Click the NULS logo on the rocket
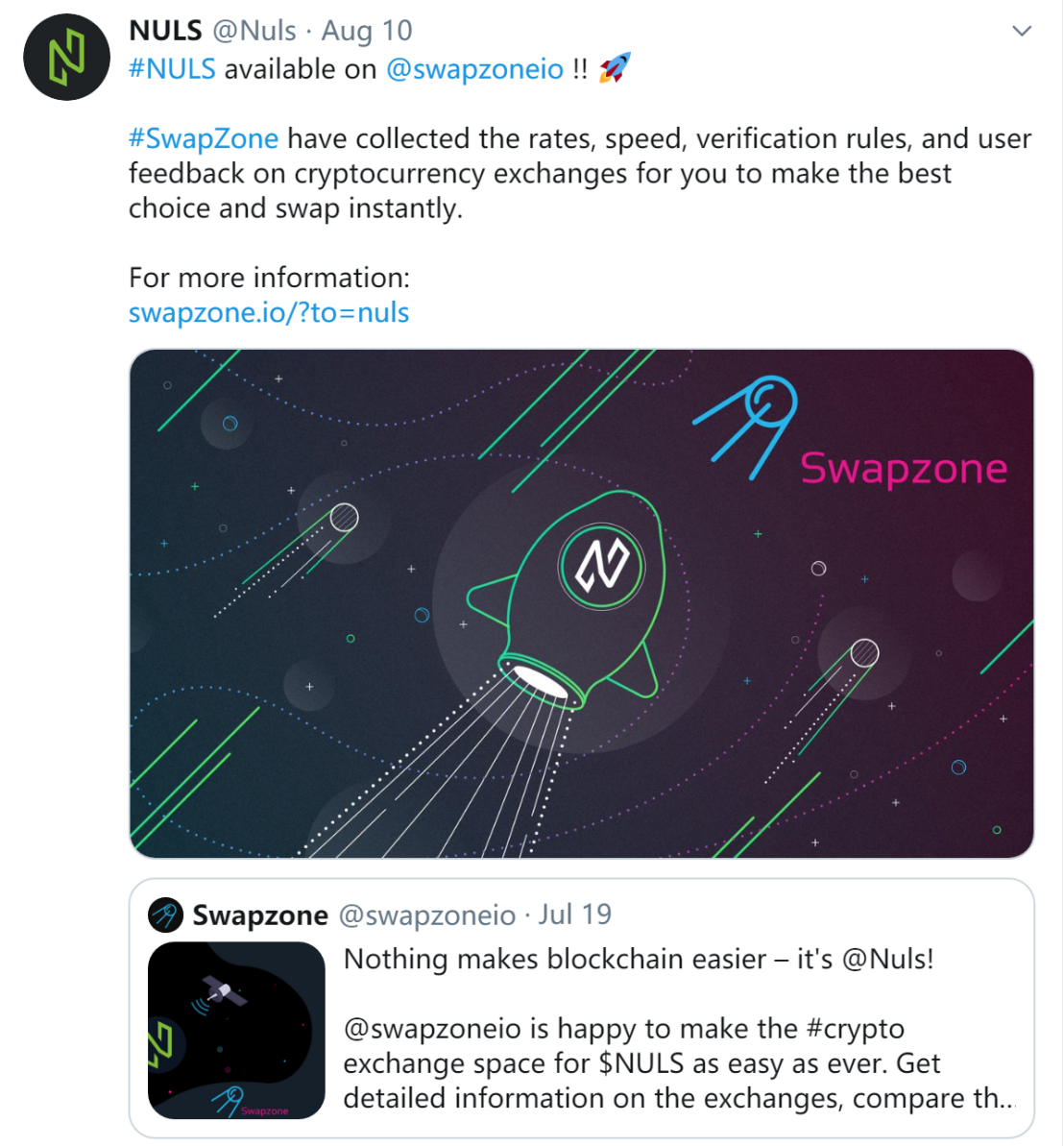The width and height of the screenshot is (1064, 1146). point(601,567)
